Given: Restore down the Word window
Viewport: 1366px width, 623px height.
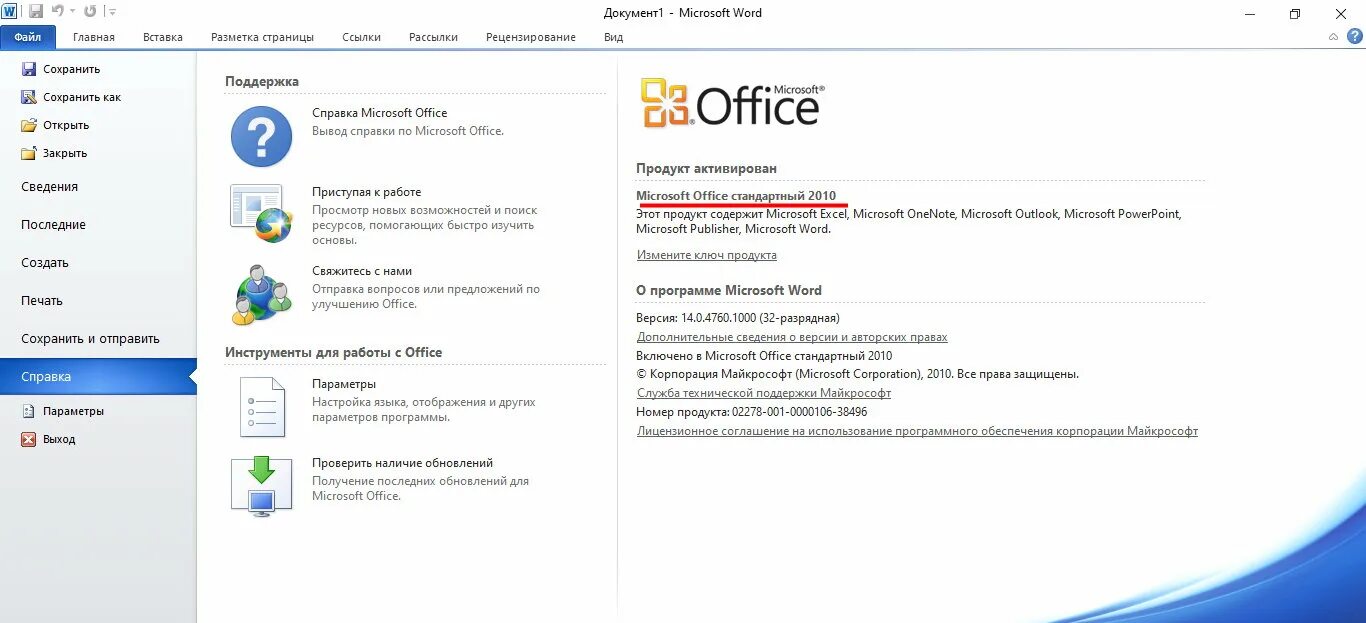Looking at the screenshot, I should (x=1295, y=13).
